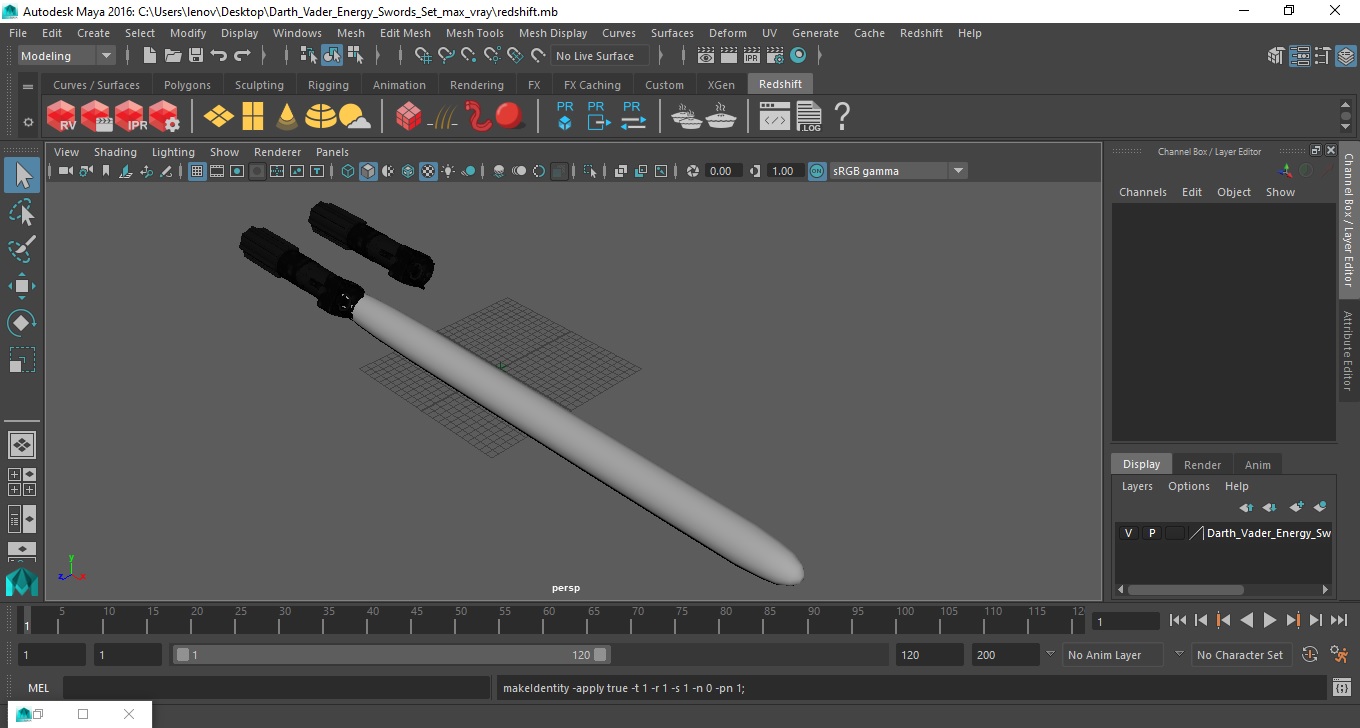The height and width of the screenshot is (728, 1360).
Task: Click the Render Settings clapper icon
Action: click(774, 56)
